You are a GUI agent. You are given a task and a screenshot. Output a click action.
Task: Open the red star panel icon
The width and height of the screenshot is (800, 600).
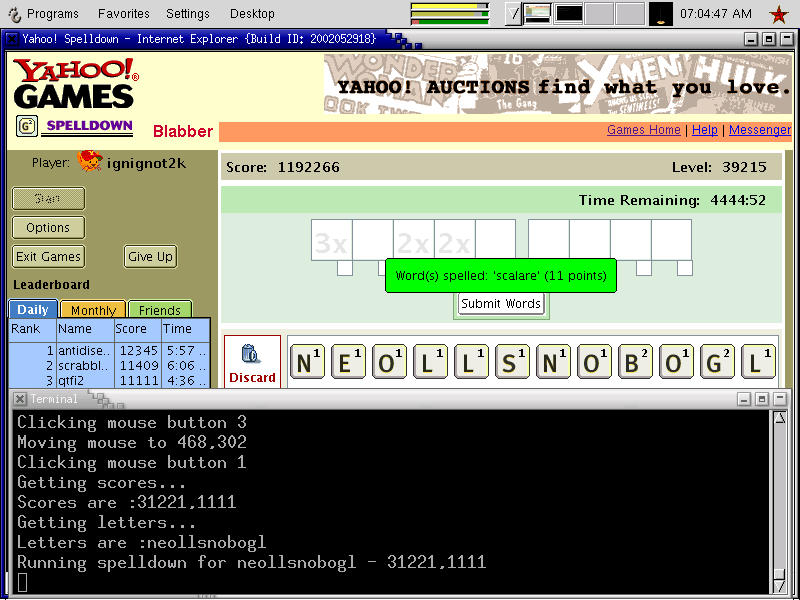pyautogui.click(x=779, y=14)
